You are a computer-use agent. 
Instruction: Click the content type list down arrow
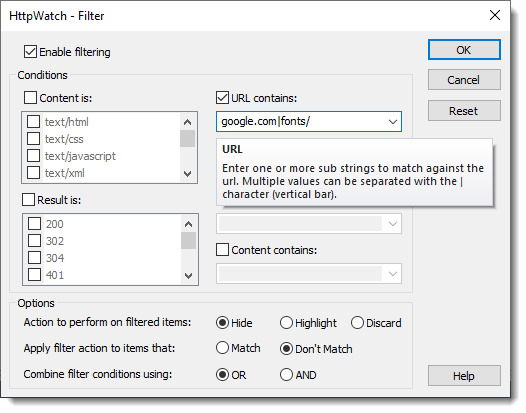click(x=188, y=174)
